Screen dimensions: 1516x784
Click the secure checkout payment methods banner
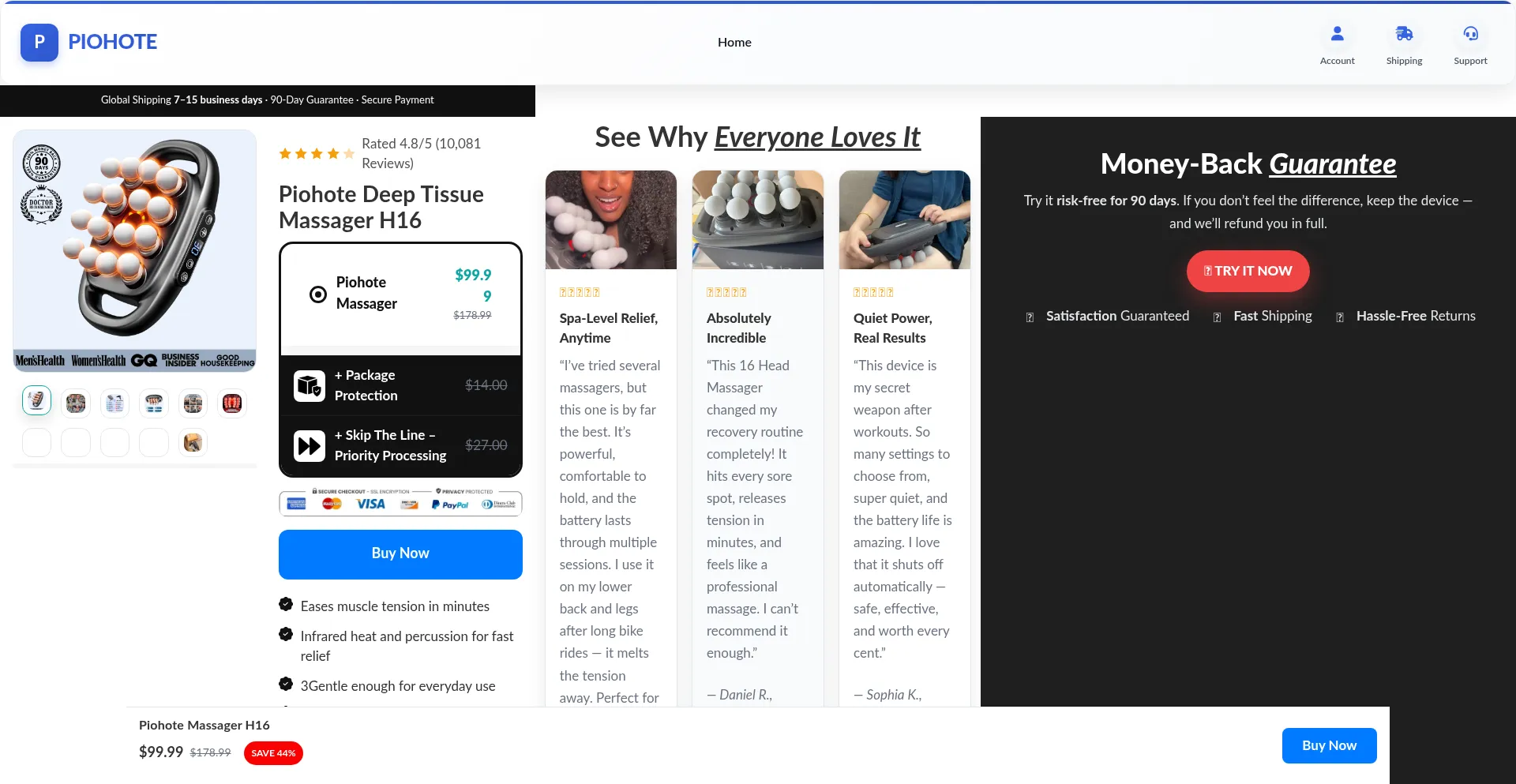(x=400, y=502)
